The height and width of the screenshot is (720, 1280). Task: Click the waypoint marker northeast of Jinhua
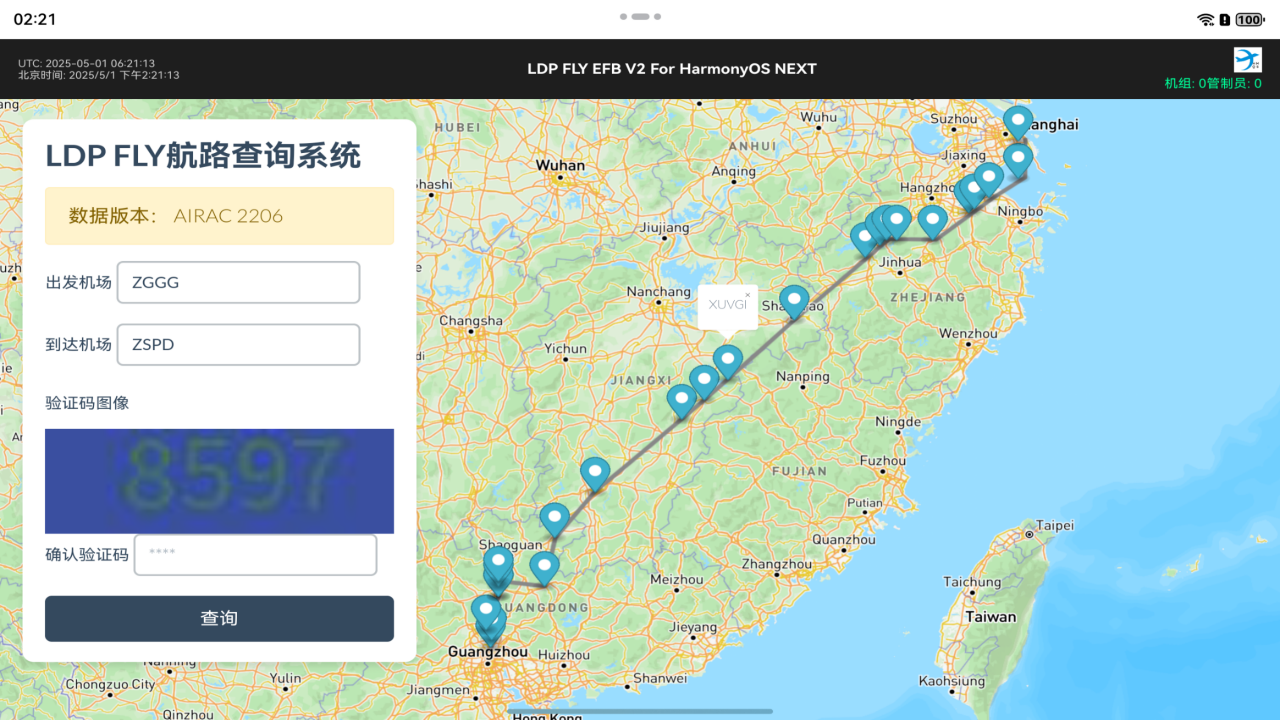coord(932,219)
